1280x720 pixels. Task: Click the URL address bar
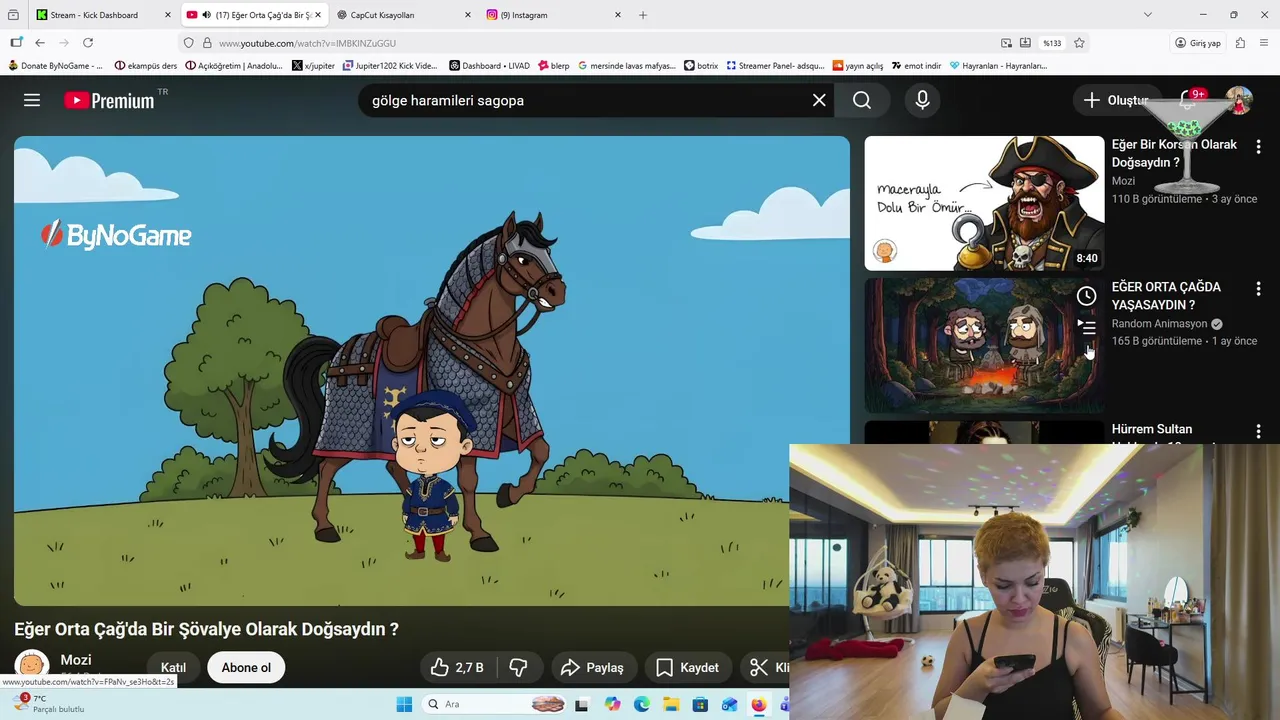coord(600,43)
